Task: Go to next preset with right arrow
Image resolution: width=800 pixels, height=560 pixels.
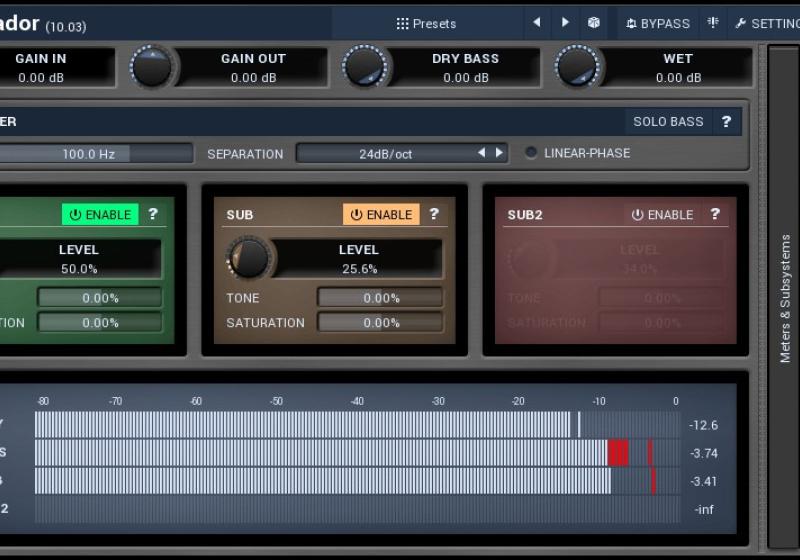Action: tap(565, 23)
